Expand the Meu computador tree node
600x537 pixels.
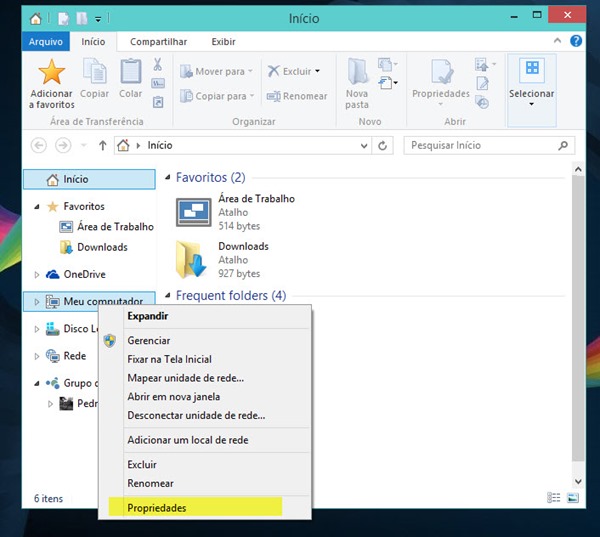tap(37, 302)
